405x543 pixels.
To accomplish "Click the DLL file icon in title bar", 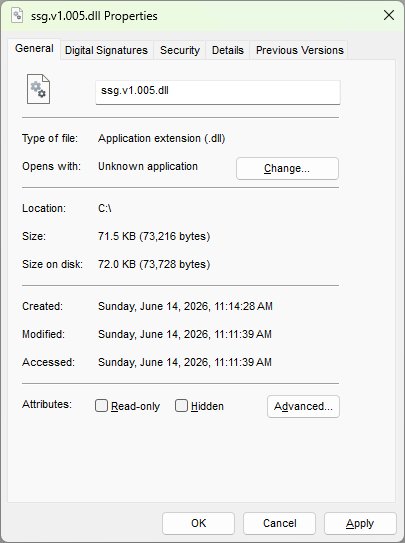I will click(x=17, y=15).
